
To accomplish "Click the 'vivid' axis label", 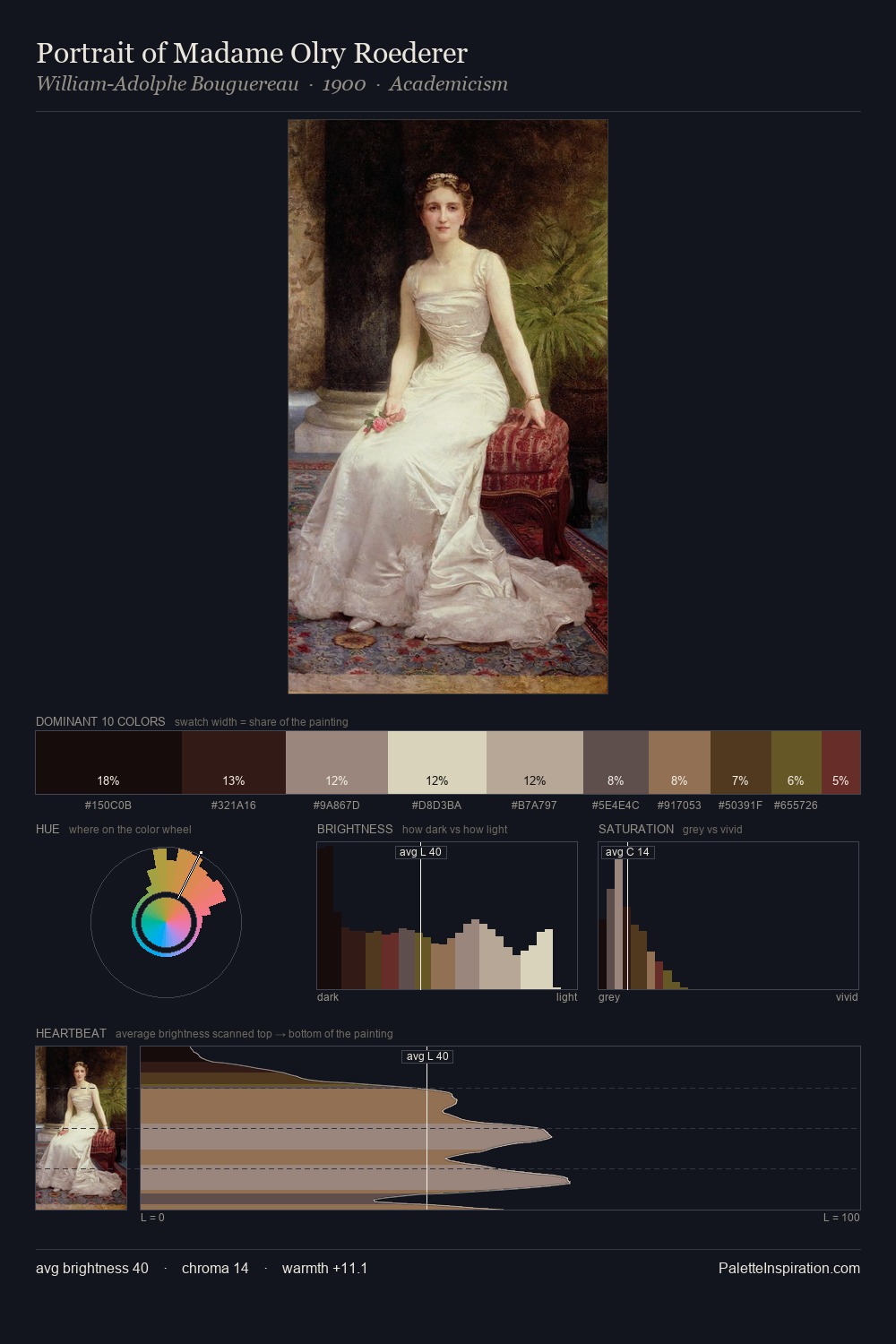I will point(847,997).
